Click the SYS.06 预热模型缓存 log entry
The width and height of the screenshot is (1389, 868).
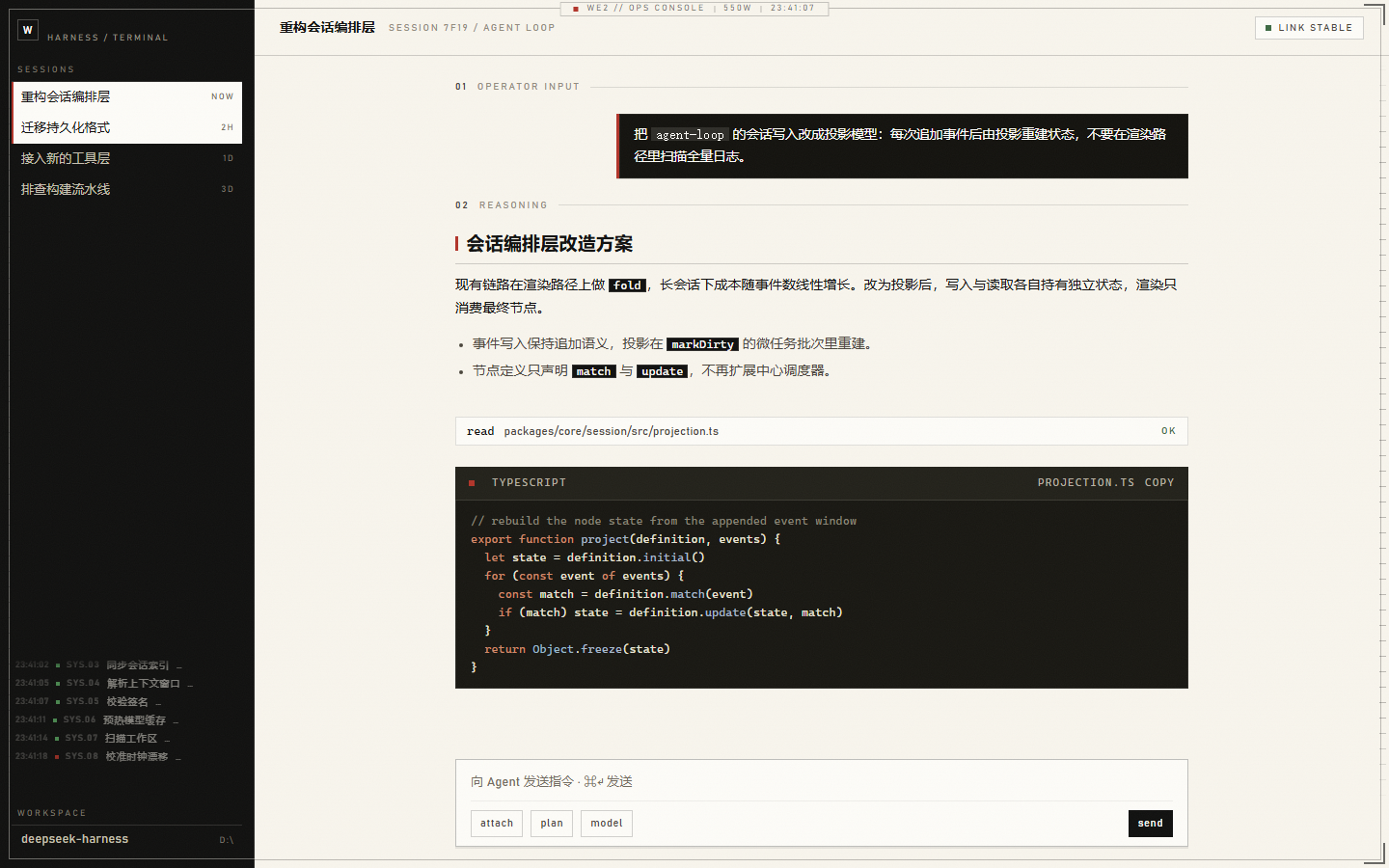pos(96,720)
